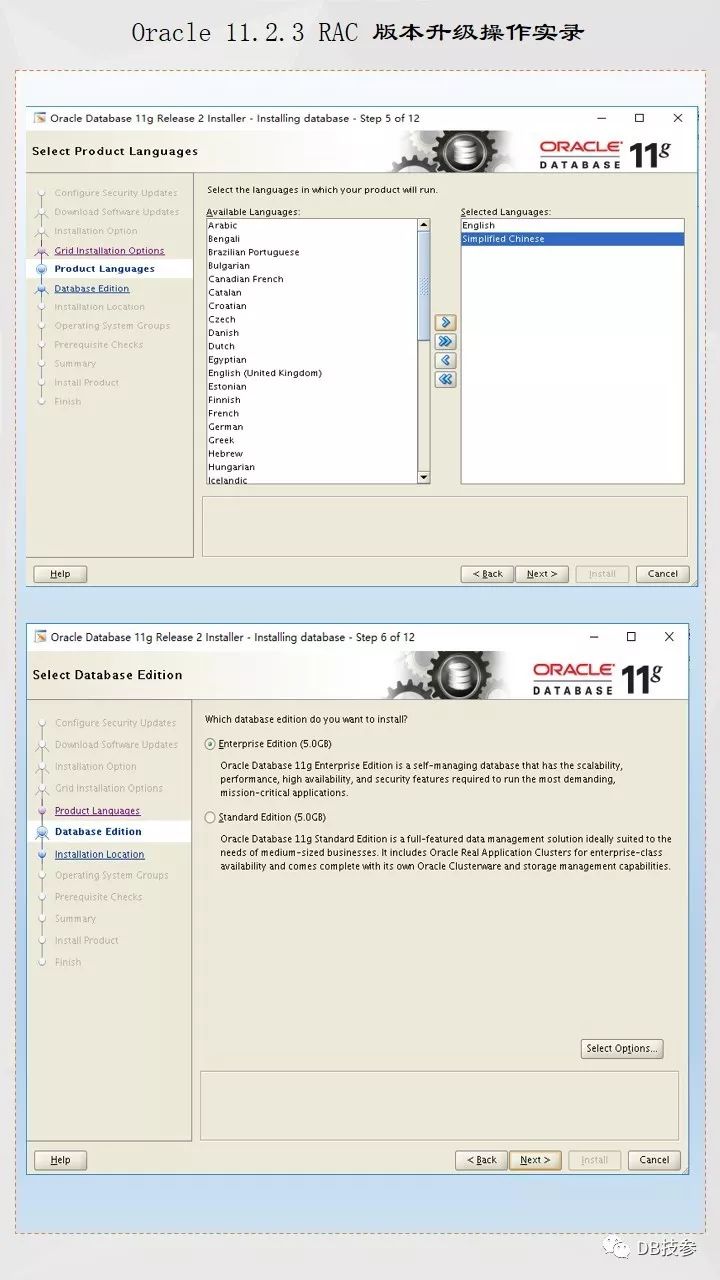Click Cancel button in Step 5 window
Viewport: 720px width, 1280px height.
pos(663,574)
